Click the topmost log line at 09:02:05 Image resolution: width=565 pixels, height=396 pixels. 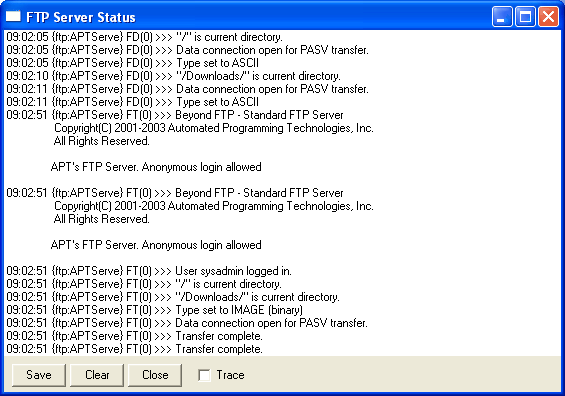144,37
